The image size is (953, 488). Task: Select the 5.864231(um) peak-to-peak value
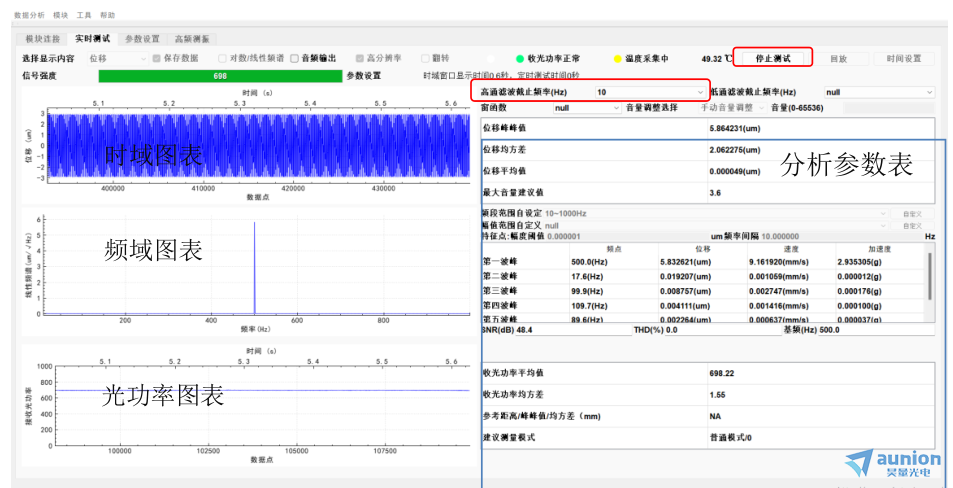(735, 128)
